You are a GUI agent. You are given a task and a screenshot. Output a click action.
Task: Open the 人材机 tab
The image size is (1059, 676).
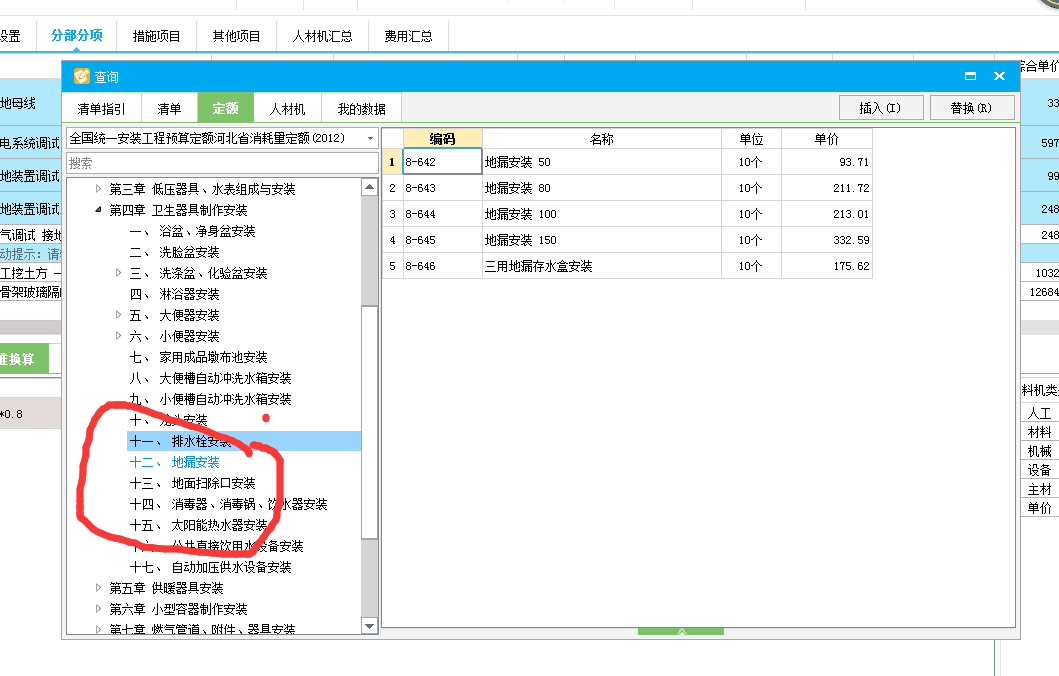tap(287, 109)
